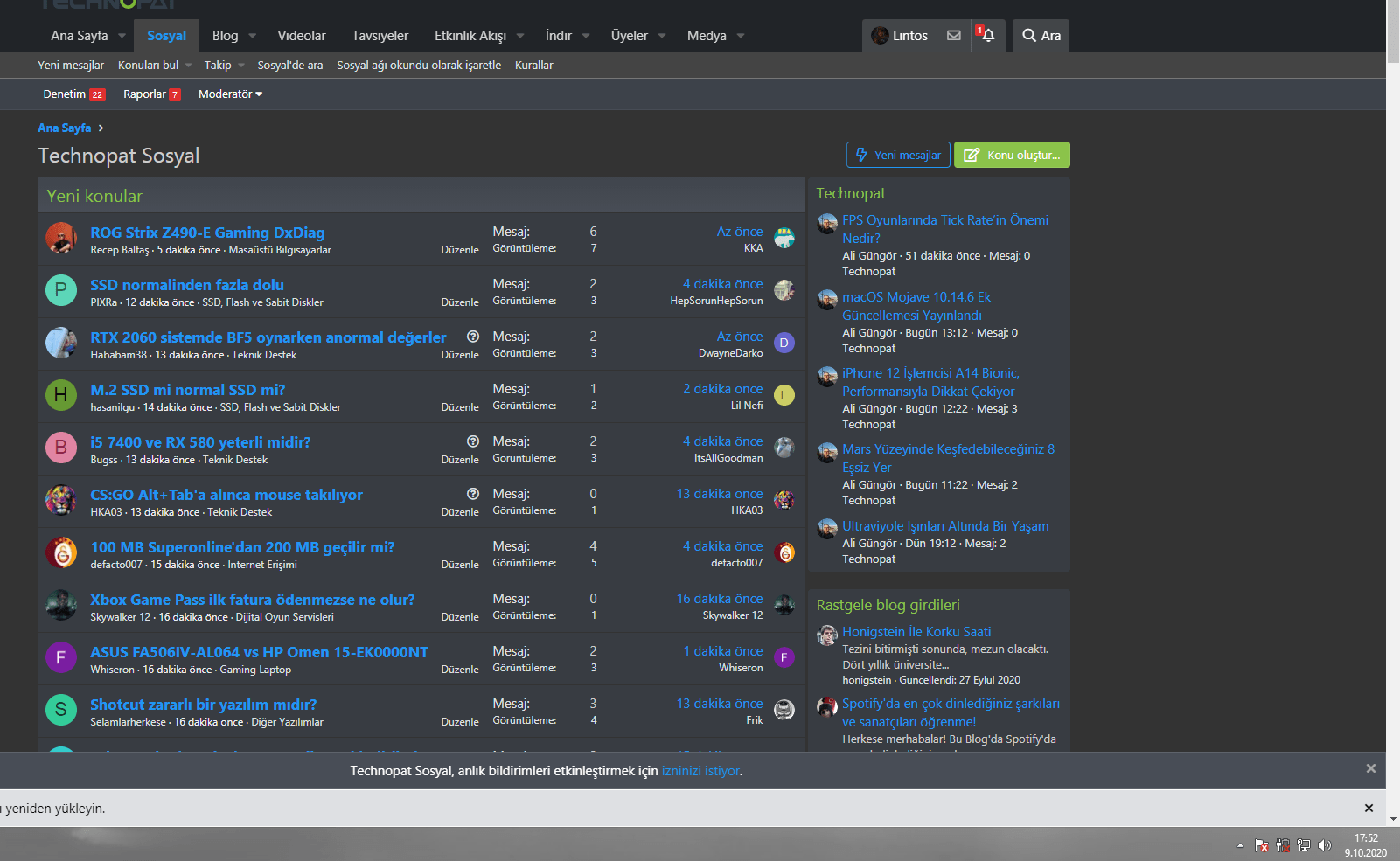Screen dimensions: 1400x861
Task: Click HepSorunHepSorun's last-poster avatar
Action: tap(784, 290)
